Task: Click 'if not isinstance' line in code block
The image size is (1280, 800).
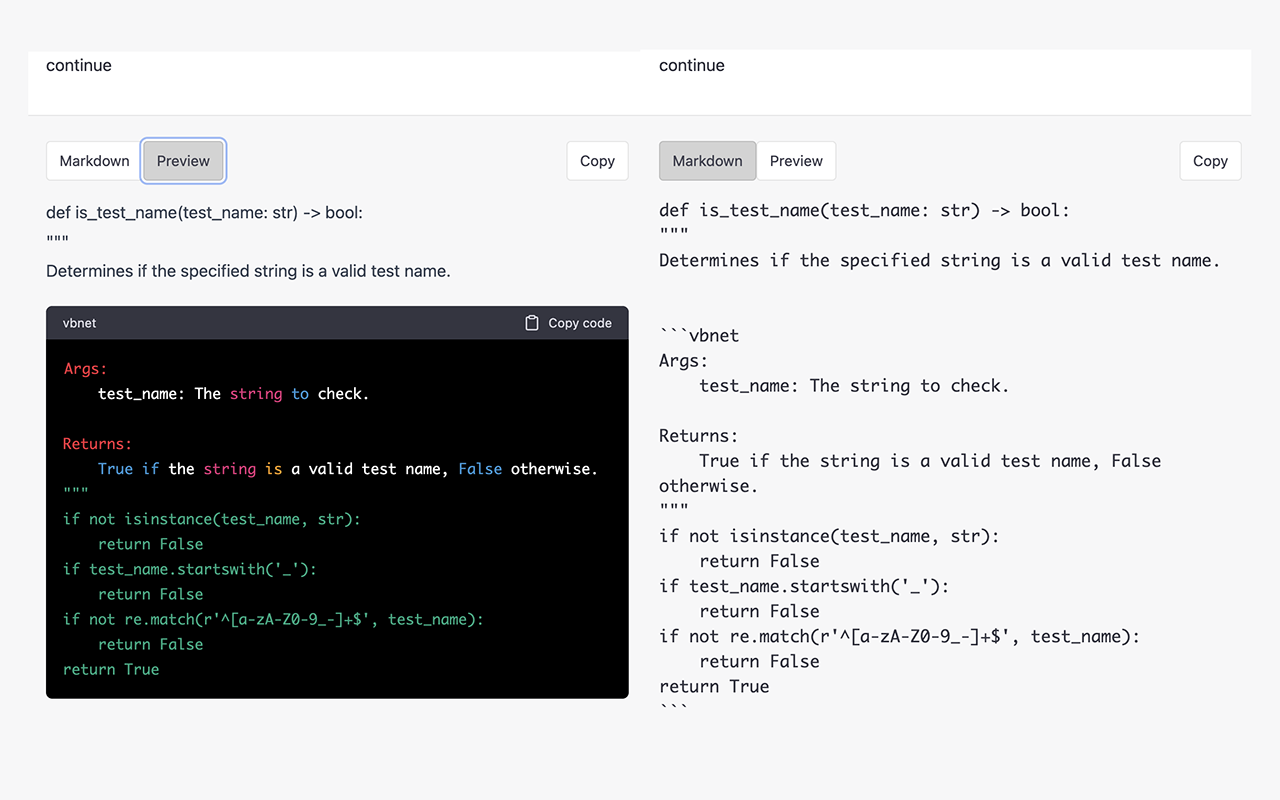Action: (212, 519)
